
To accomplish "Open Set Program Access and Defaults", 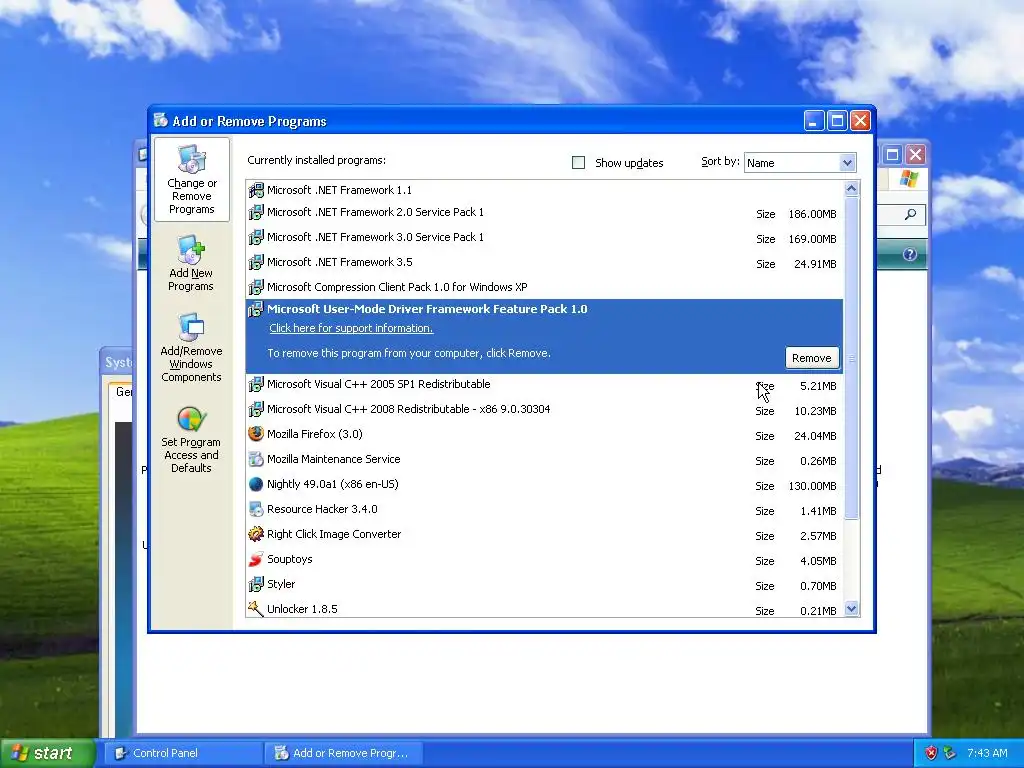I will point(191,439).
